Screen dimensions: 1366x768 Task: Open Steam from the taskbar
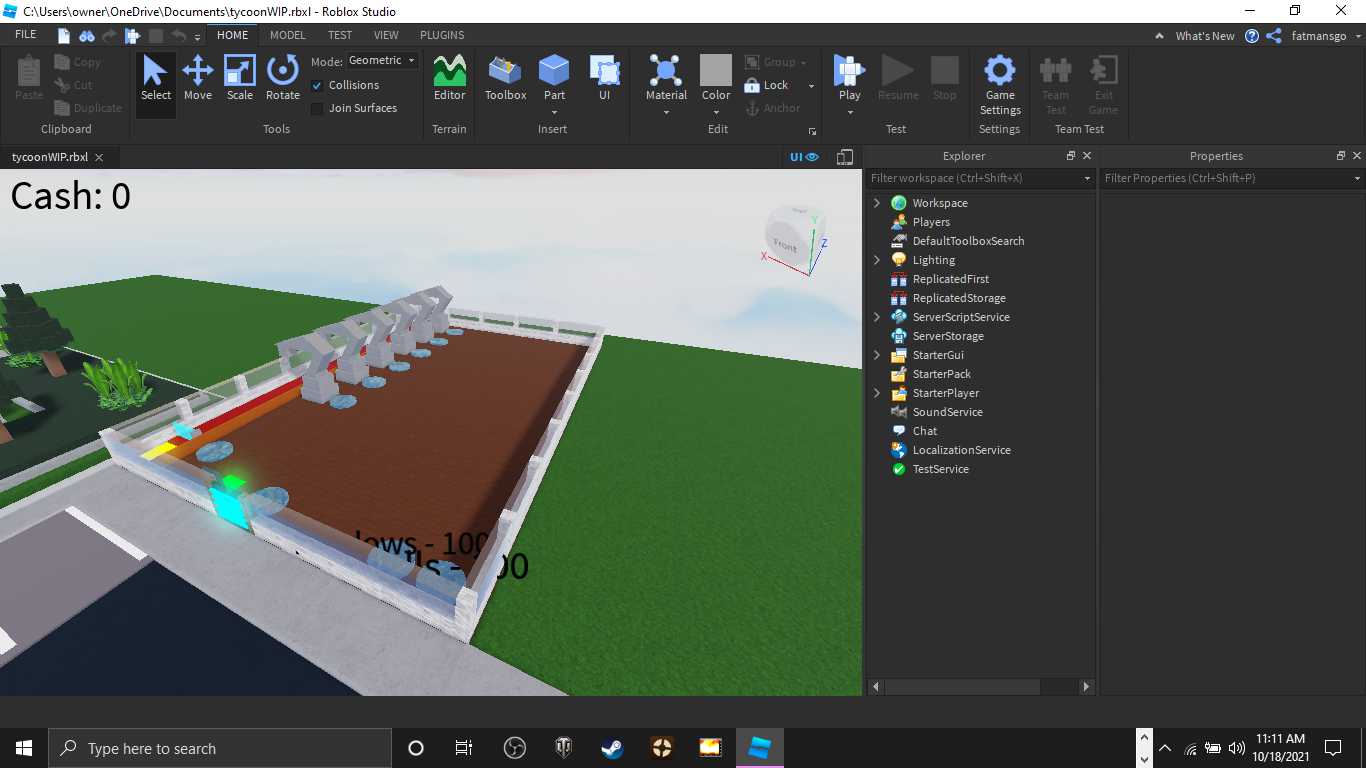(x=612, y=748)
